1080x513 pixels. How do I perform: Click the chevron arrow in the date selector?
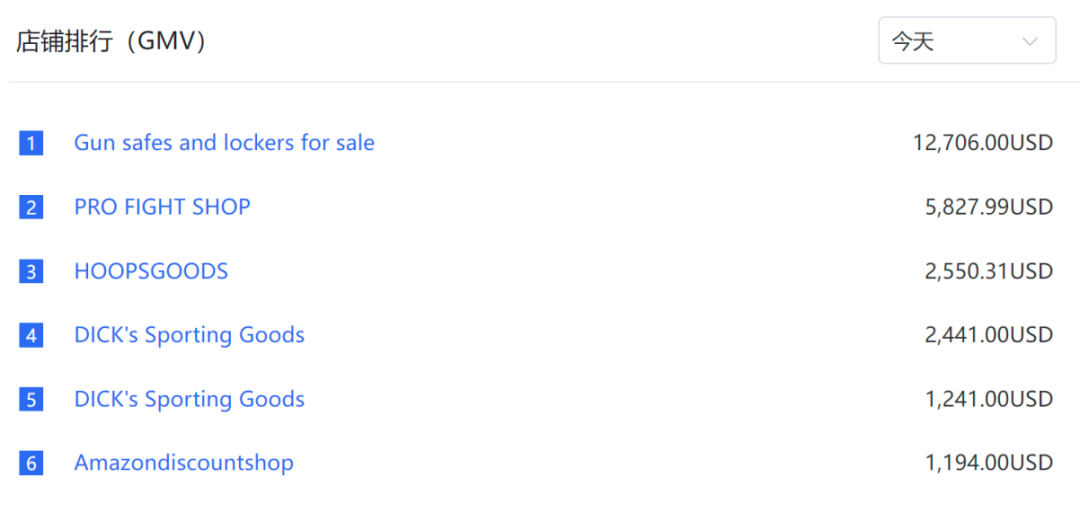(1029, 42)
